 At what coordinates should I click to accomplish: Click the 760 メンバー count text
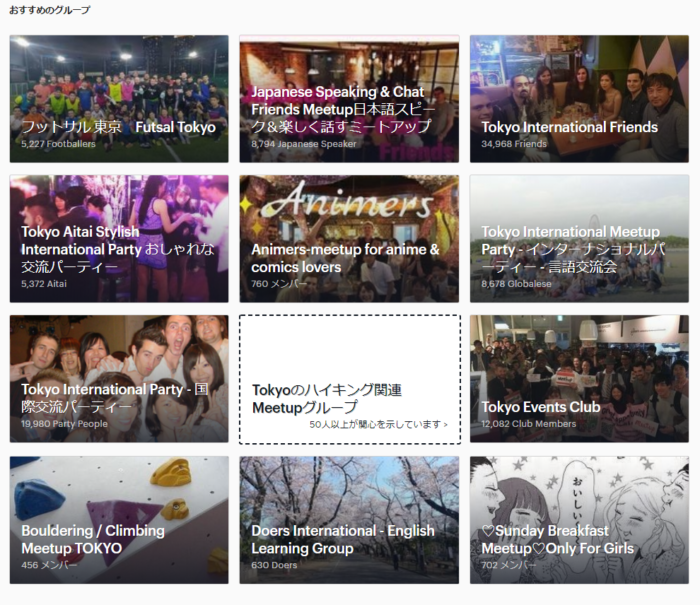[x=279, y=284]
